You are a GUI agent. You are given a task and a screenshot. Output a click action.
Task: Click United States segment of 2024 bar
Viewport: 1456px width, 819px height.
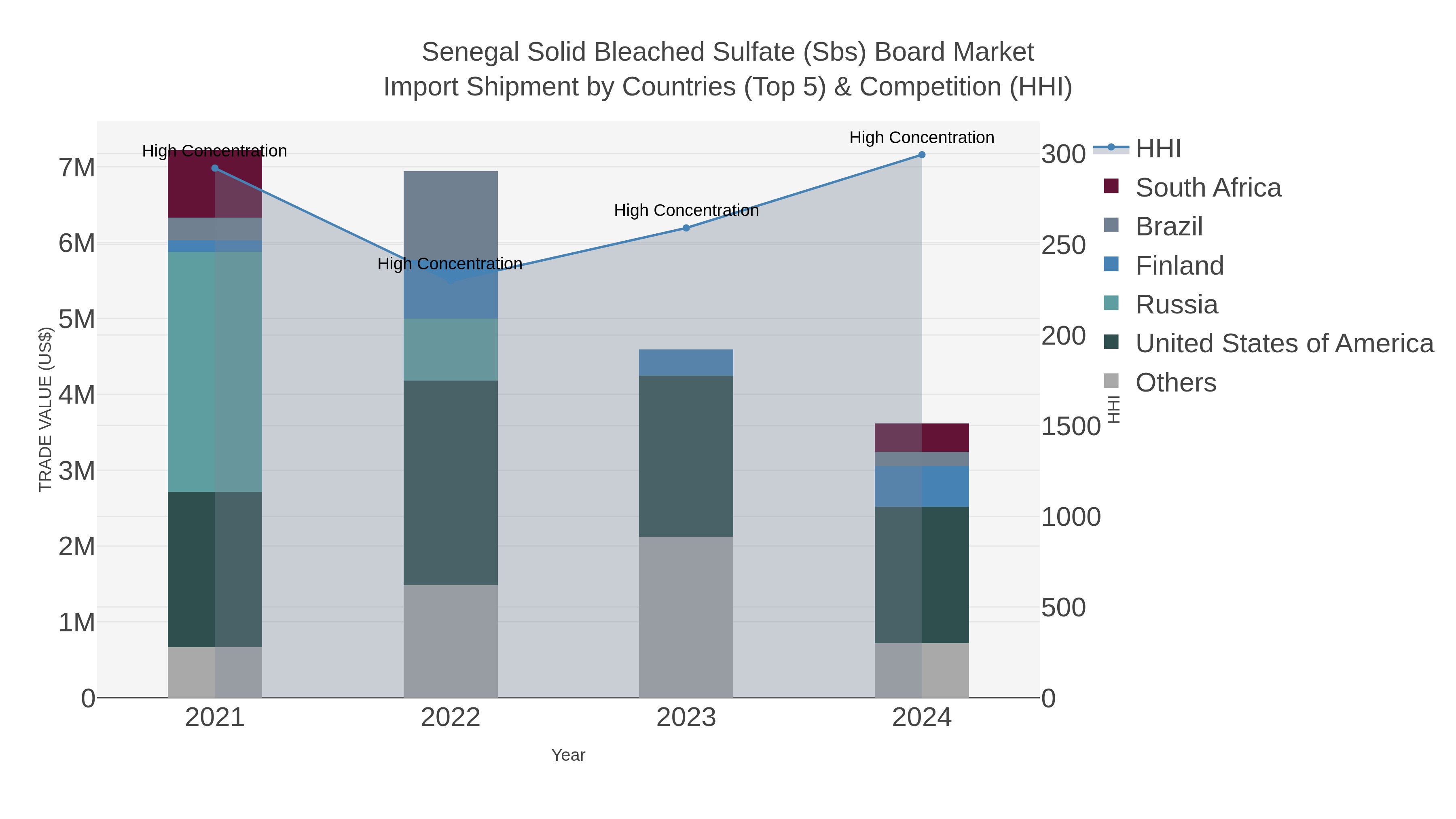coord(922,576)
